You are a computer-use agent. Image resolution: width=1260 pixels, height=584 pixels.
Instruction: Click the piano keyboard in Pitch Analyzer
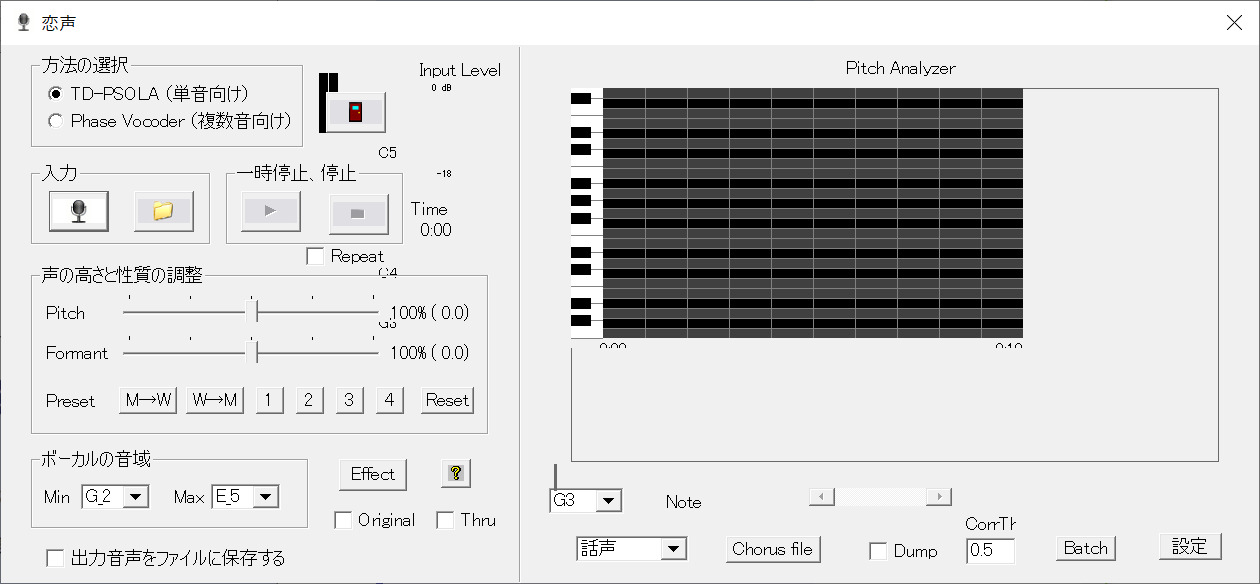(587, 213)
